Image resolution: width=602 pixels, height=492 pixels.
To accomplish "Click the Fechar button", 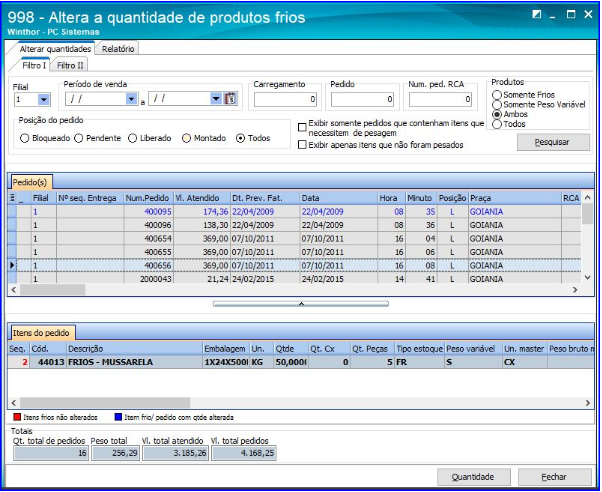I will pyautogui.click(x=554, y=477).
